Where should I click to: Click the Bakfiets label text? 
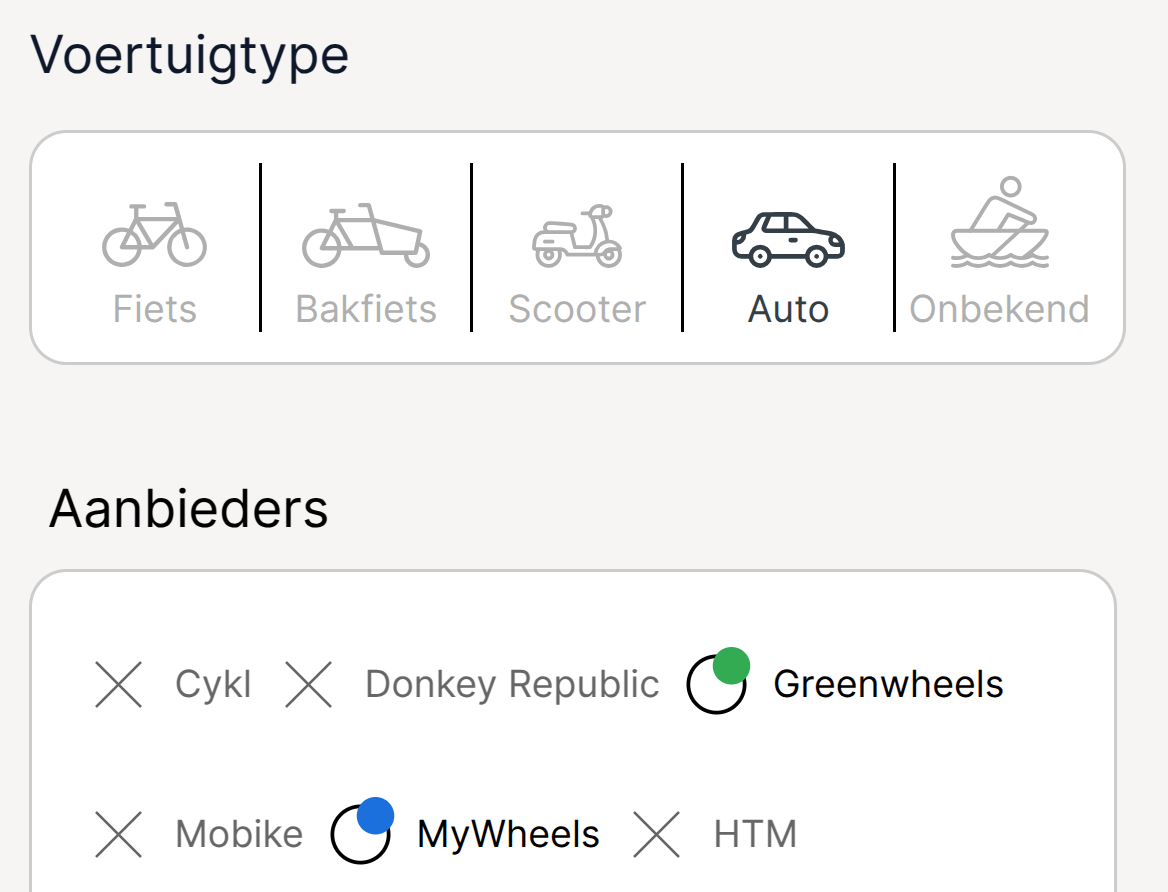pyautogui.click(x=366, y=309)
